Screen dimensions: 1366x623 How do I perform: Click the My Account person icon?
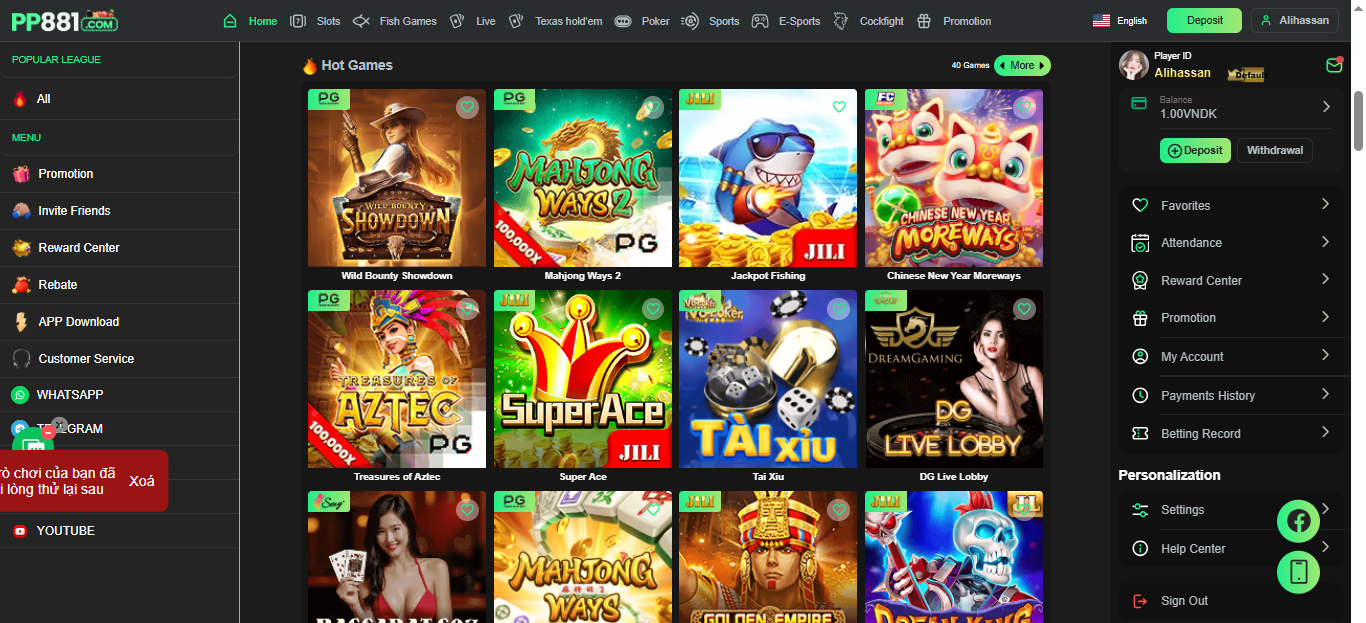pos(1139,357)
